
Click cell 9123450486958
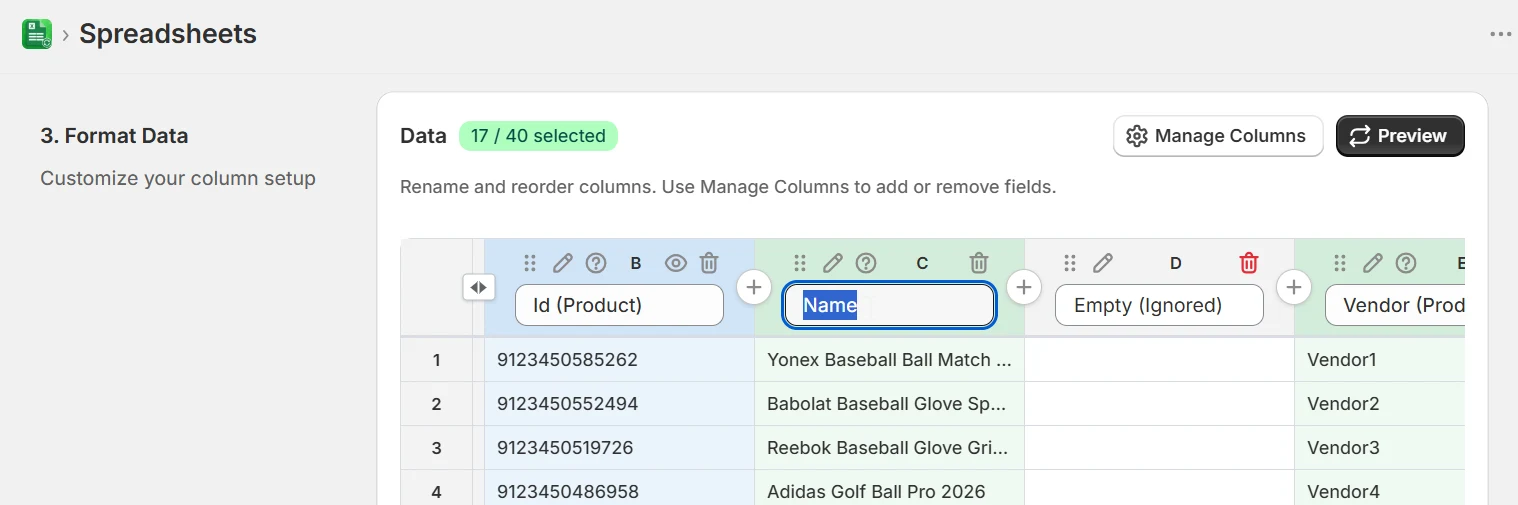619,488
